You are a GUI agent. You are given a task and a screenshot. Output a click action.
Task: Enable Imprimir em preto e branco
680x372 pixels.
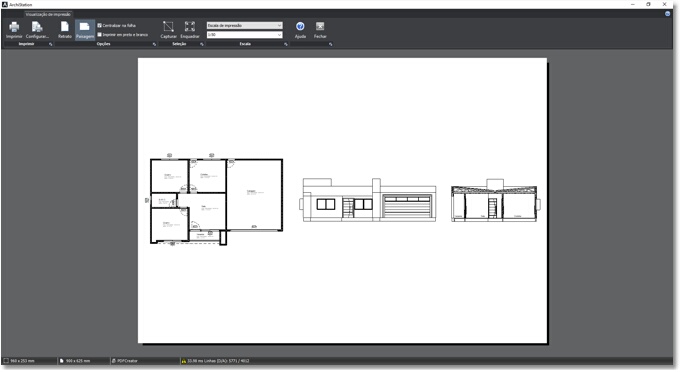[99, 35]
